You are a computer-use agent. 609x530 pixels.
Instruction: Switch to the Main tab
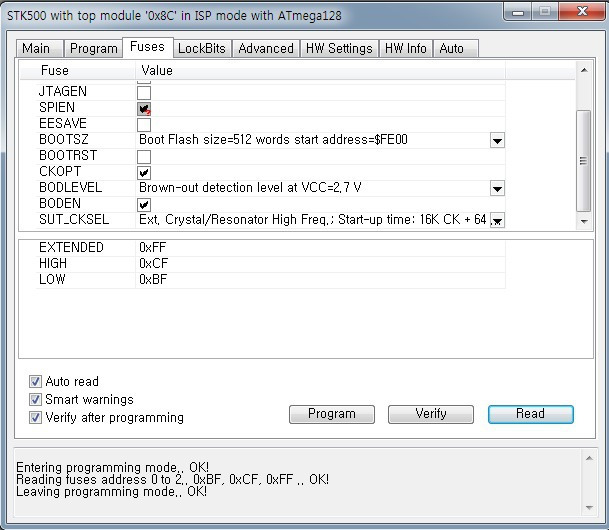coord(39,49)
